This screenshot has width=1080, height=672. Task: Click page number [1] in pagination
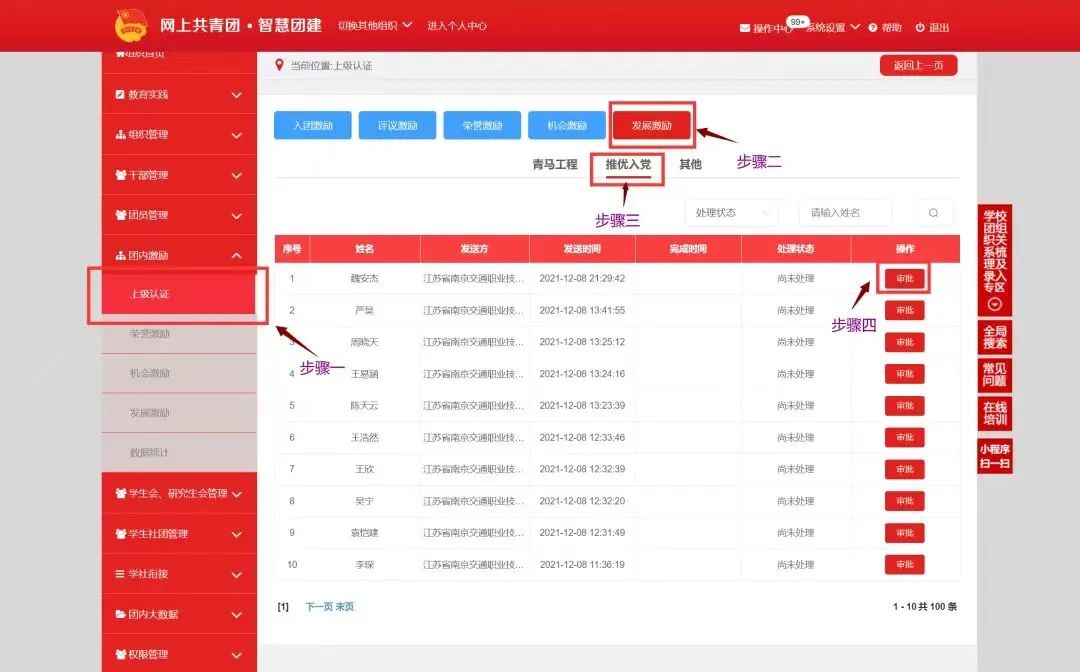(x=283, y=607)
